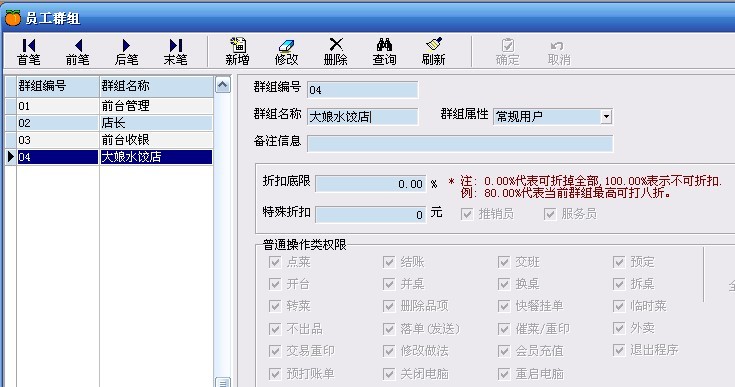Move to next record with 后笔
This screenshot has height=387, width=735.
tap(127, 52)
